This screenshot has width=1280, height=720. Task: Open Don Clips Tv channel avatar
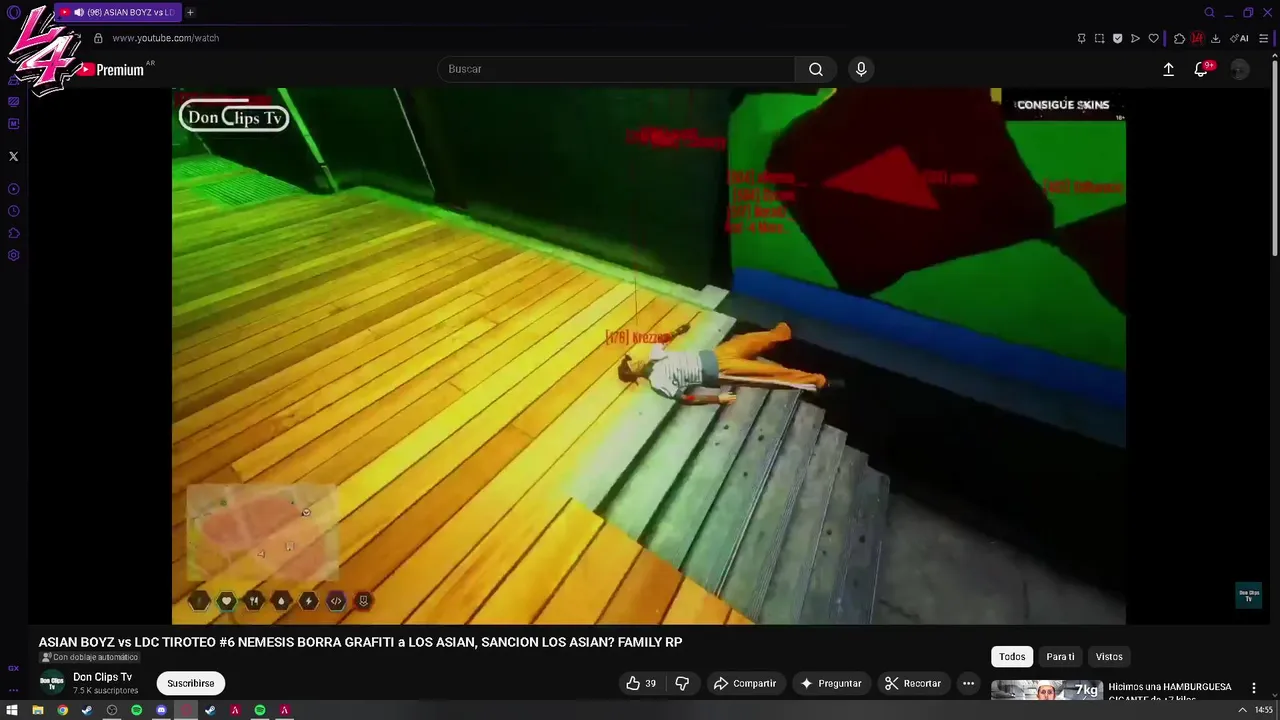52,683
